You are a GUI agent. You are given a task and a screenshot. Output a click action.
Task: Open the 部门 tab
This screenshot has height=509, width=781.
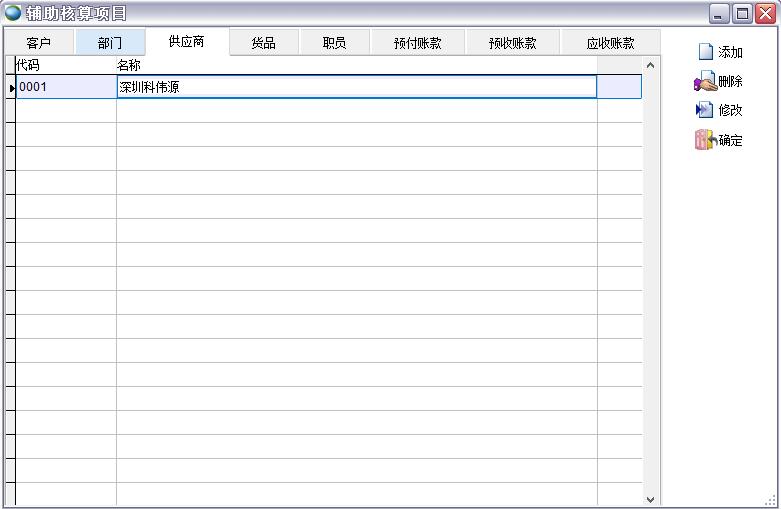(110, 43)
